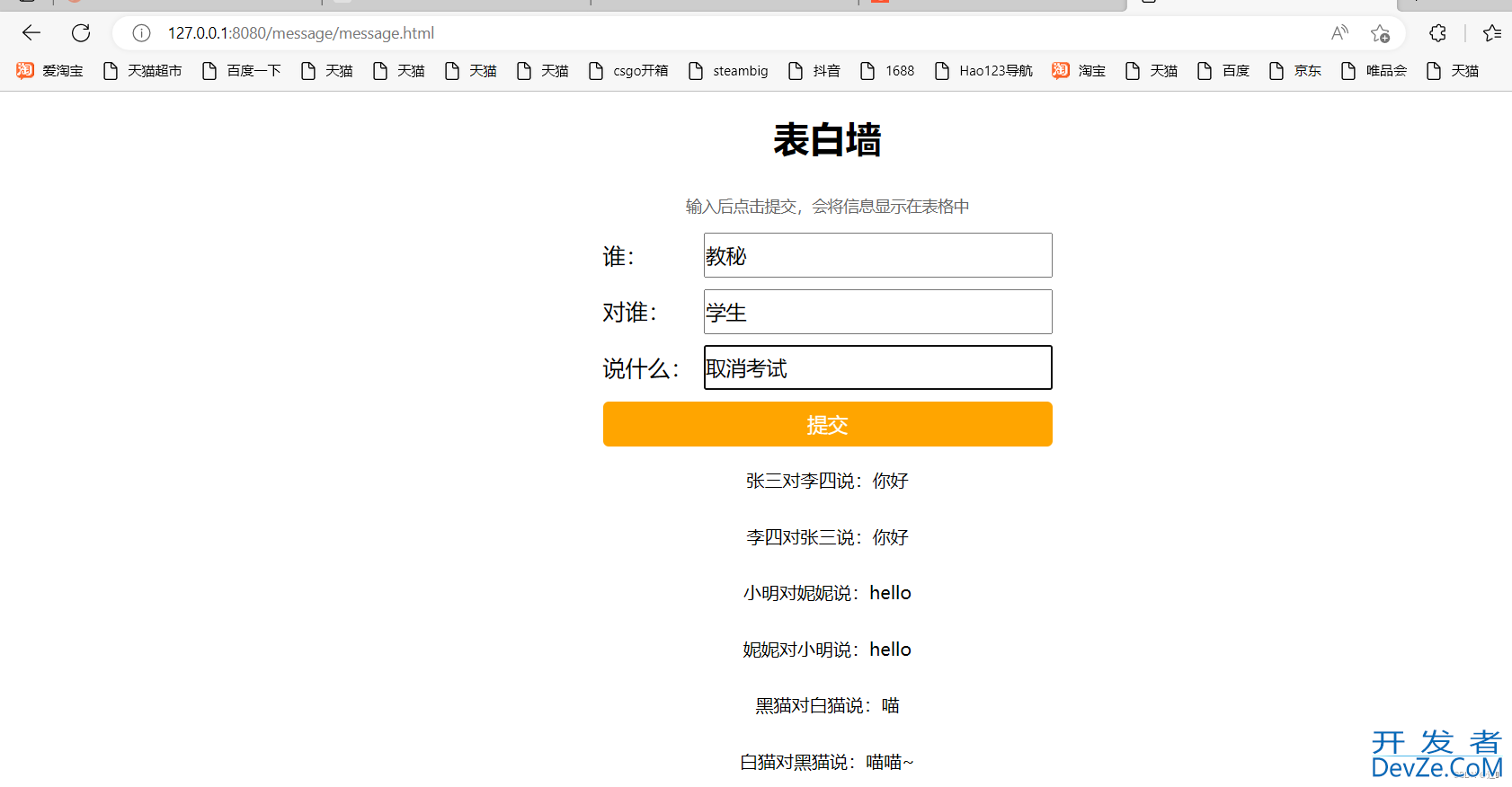Open csgo开箱 bookmark
The image size is (1512, 787).
click(x=628, y=71)
